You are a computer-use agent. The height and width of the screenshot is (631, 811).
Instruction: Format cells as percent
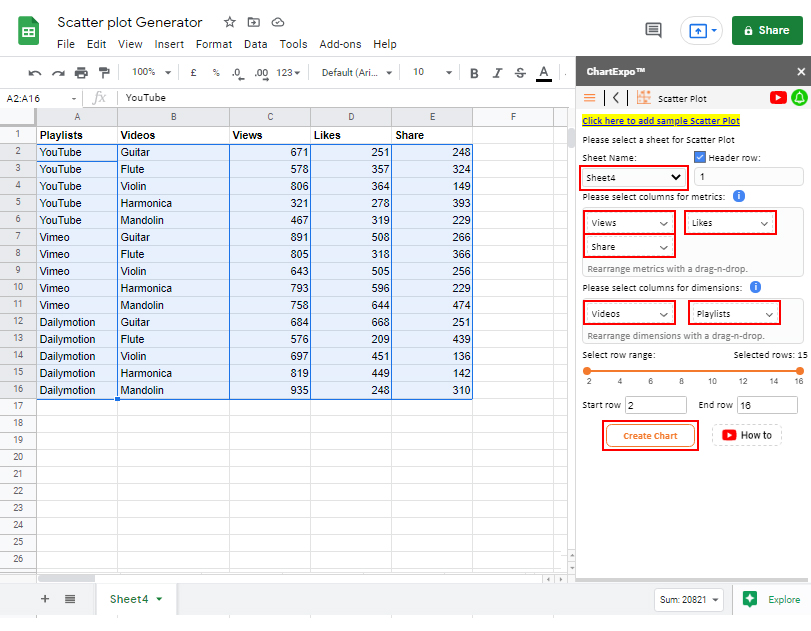(216, 73)
